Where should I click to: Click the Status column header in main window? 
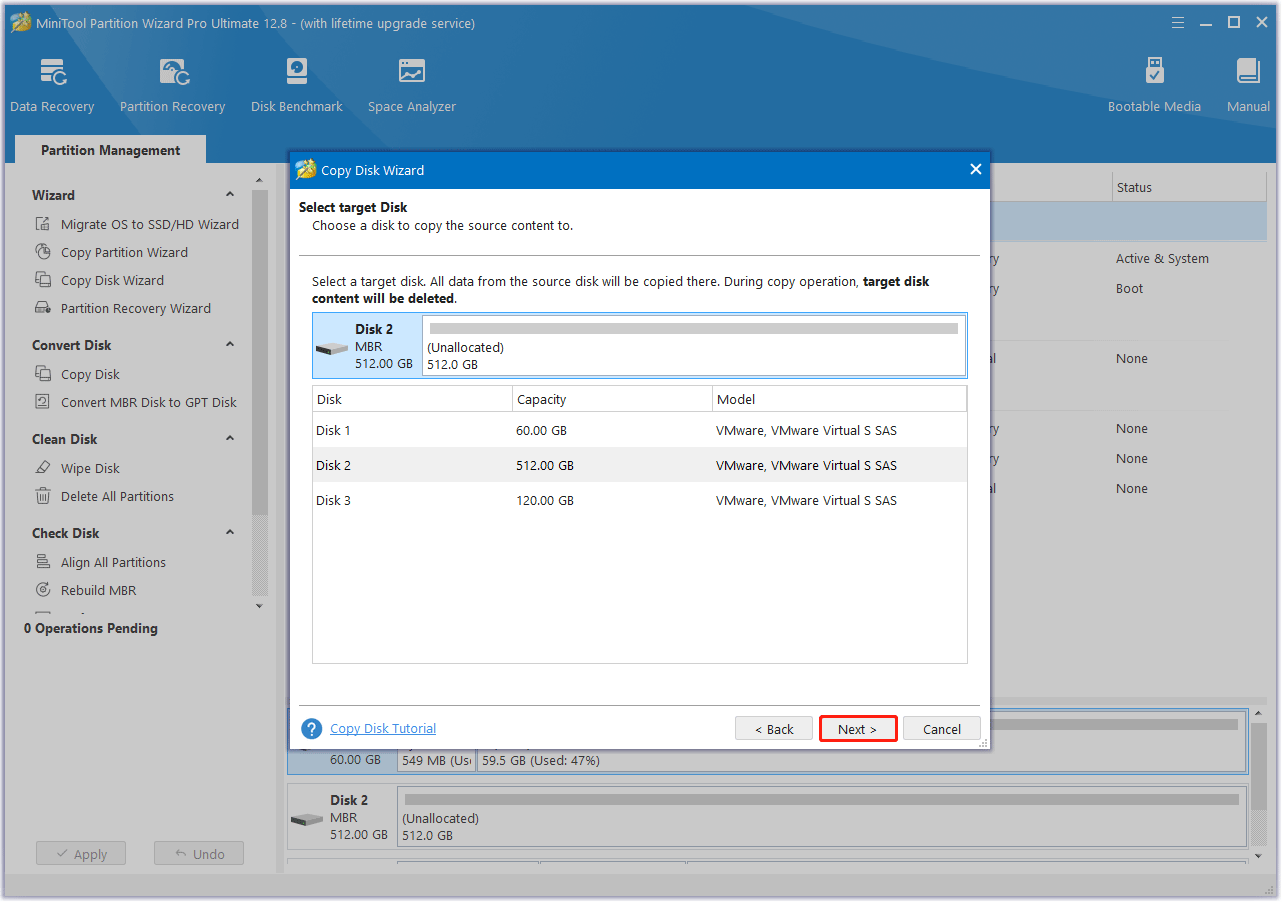click(x=1189, y=187)
